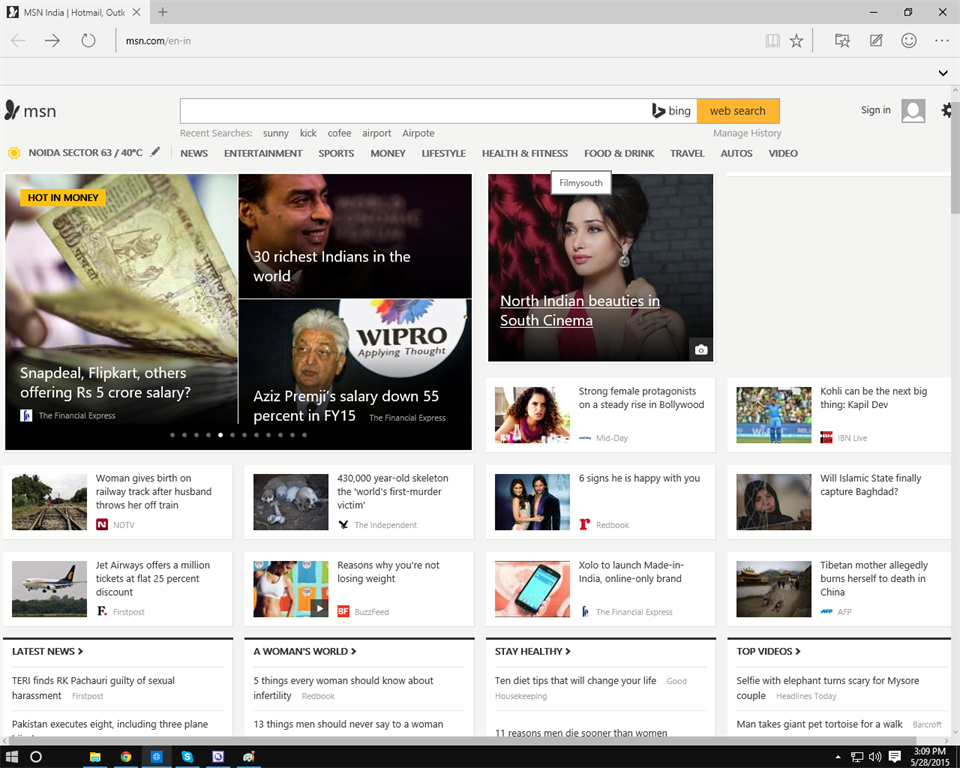Open the smiley feedback icon
960x768 pixels.
coord(909,41)
